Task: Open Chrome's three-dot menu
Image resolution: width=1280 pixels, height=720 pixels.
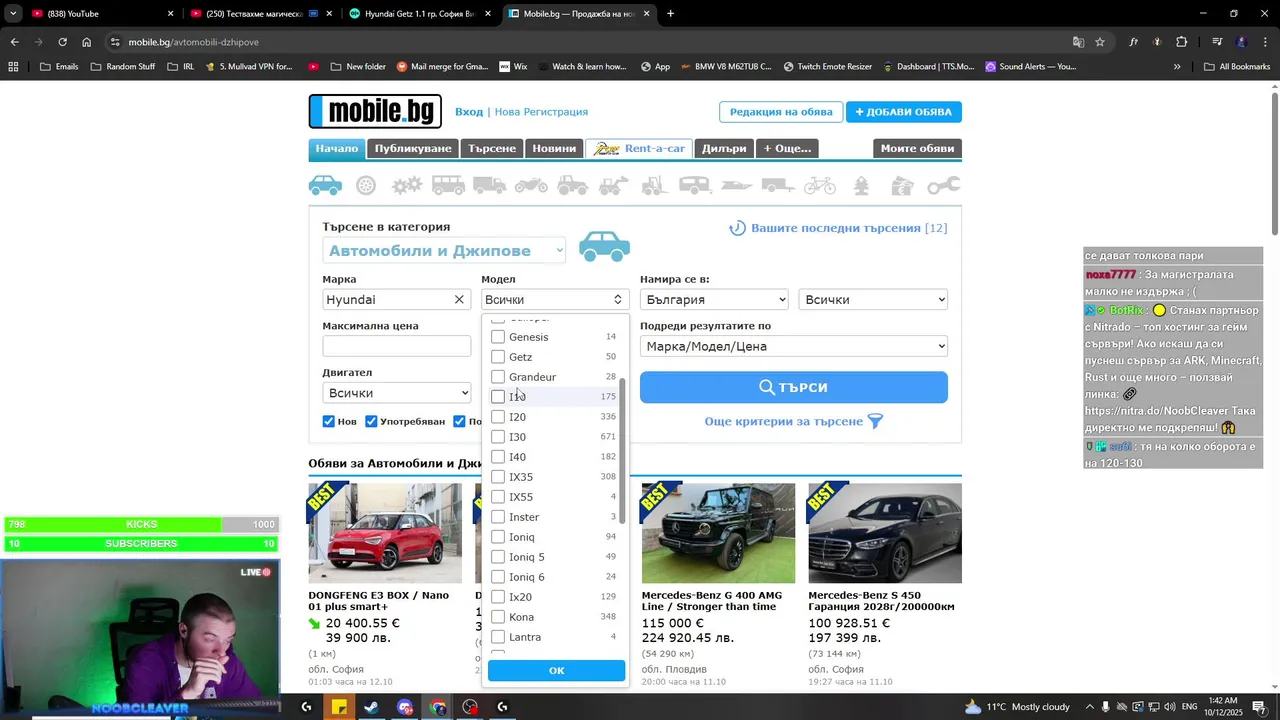Action: [x=1265, y=42]
